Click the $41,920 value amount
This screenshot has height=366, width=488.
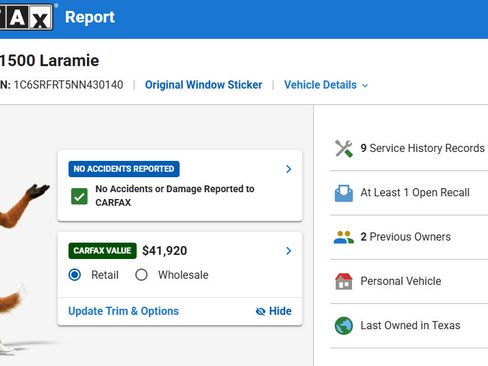(165, 251)
